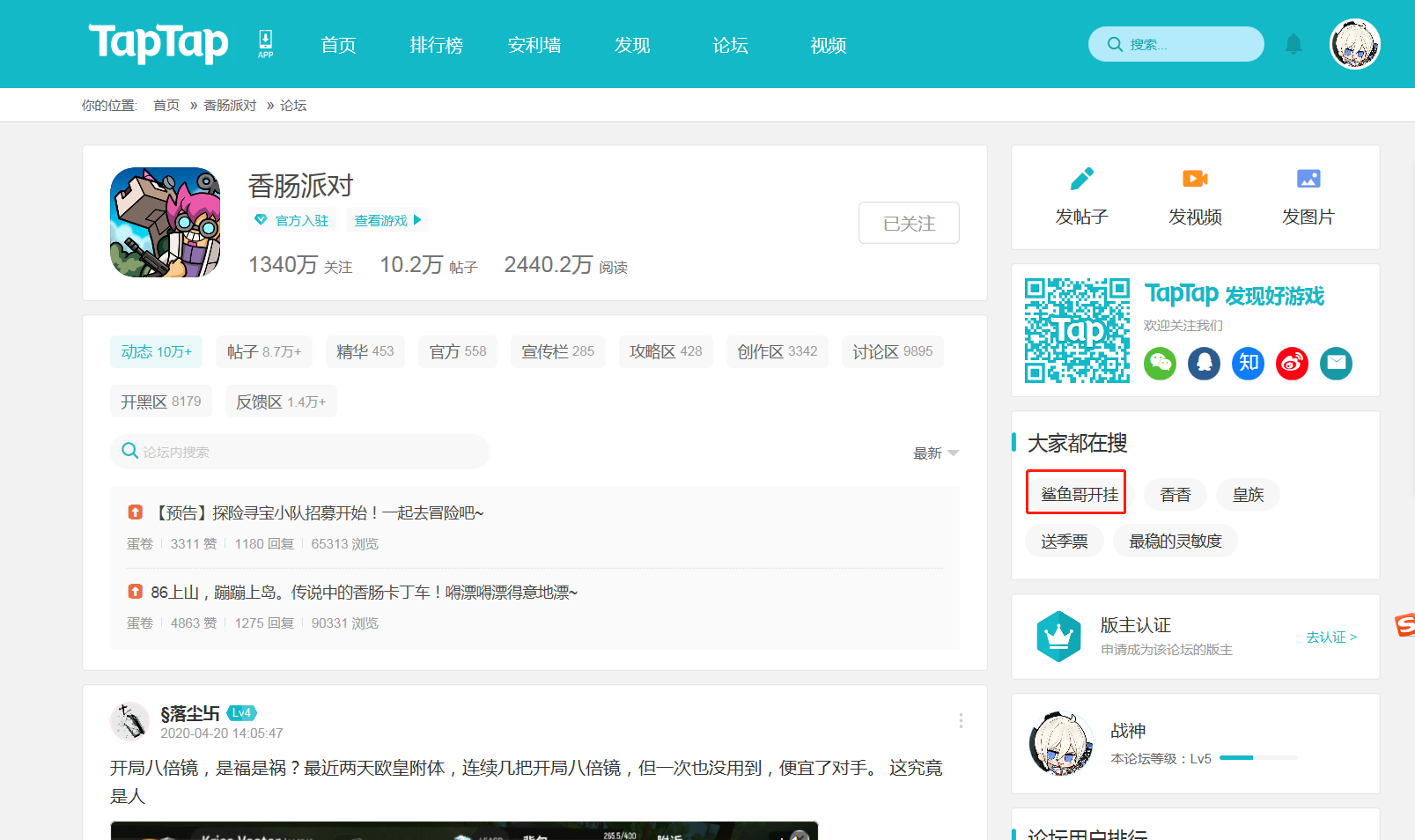
Task: Open 排行榜 in top navigation
Action: click(x=436, y=45)
